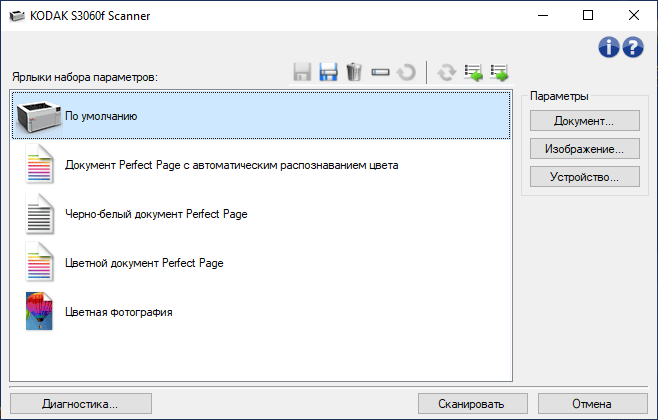Click the scanner image next to По умолчанию
The width and height of the screenshot is (658, 420).
(x=39, y=116)
